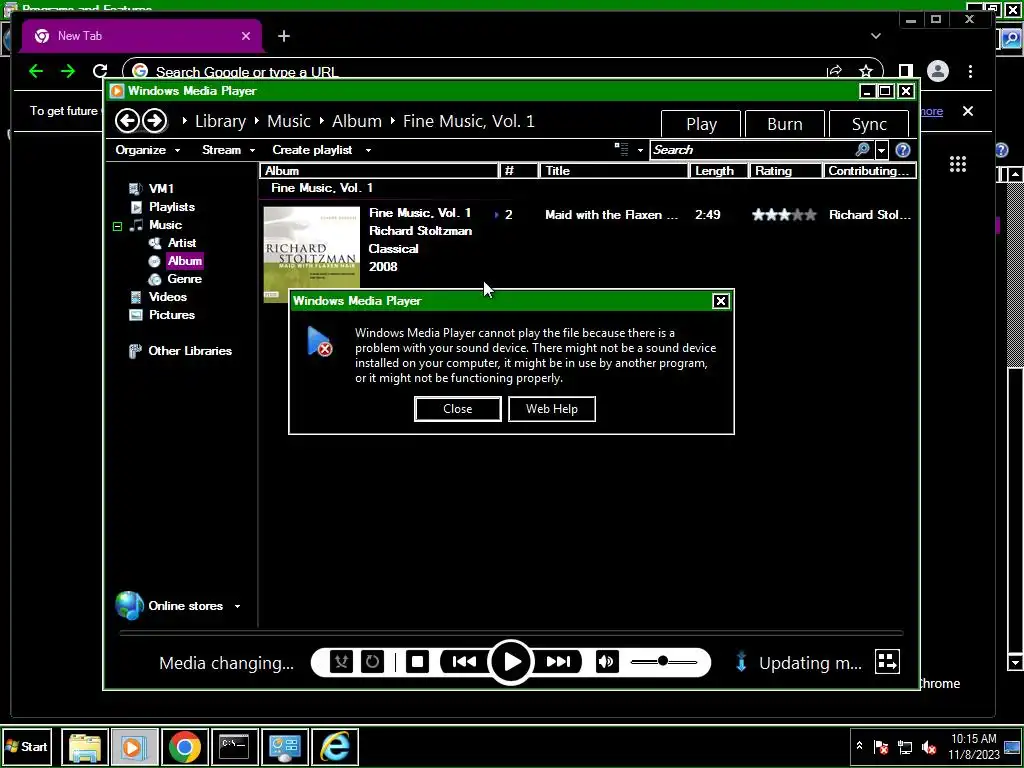Screen dimensions: 1024x768
Task: Click the seek progress bar
Action: [511, 633]
